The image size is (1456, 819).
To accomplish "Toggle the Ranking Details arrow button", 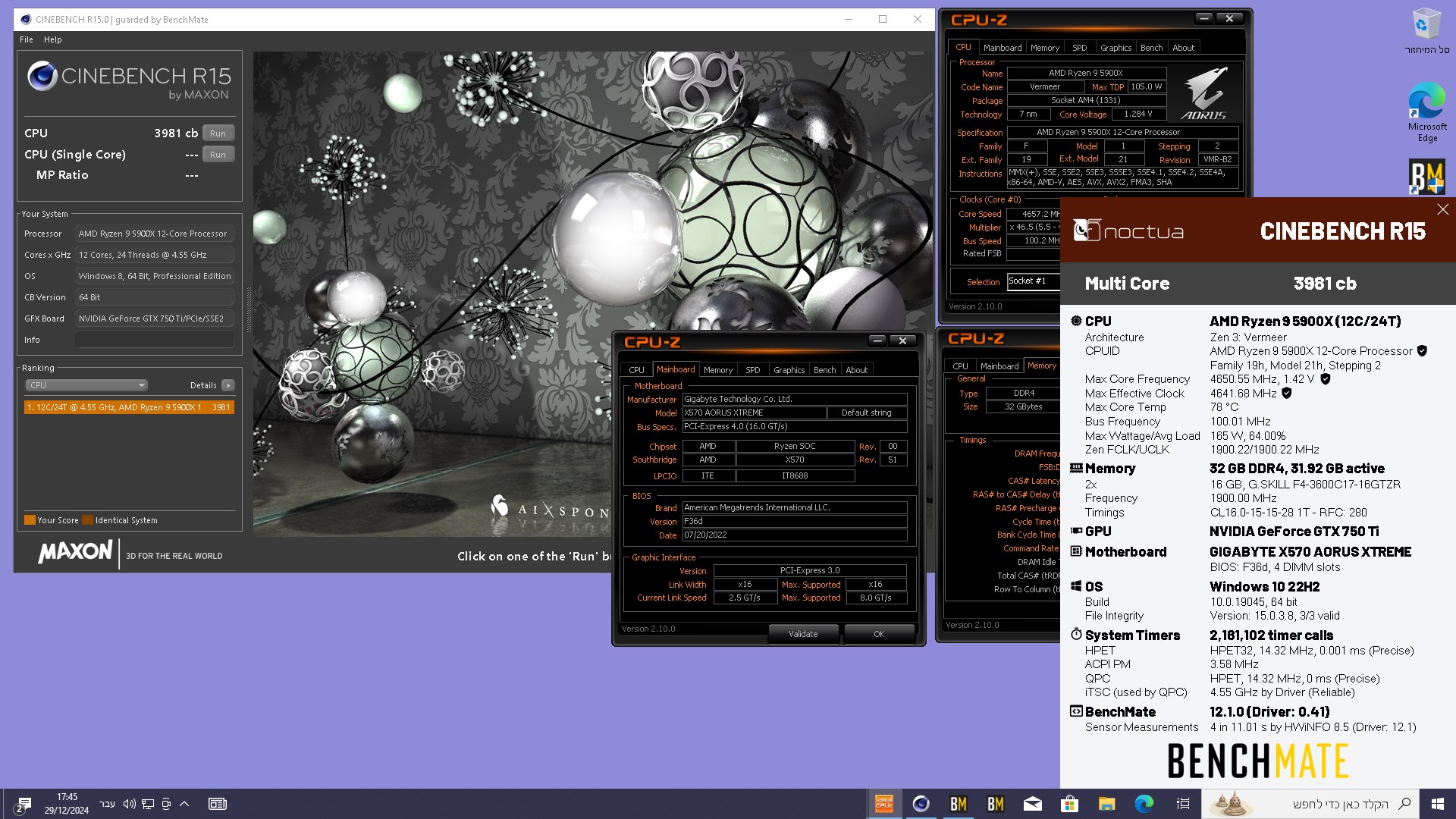I will pyautogui.click(x=227, y=385).
